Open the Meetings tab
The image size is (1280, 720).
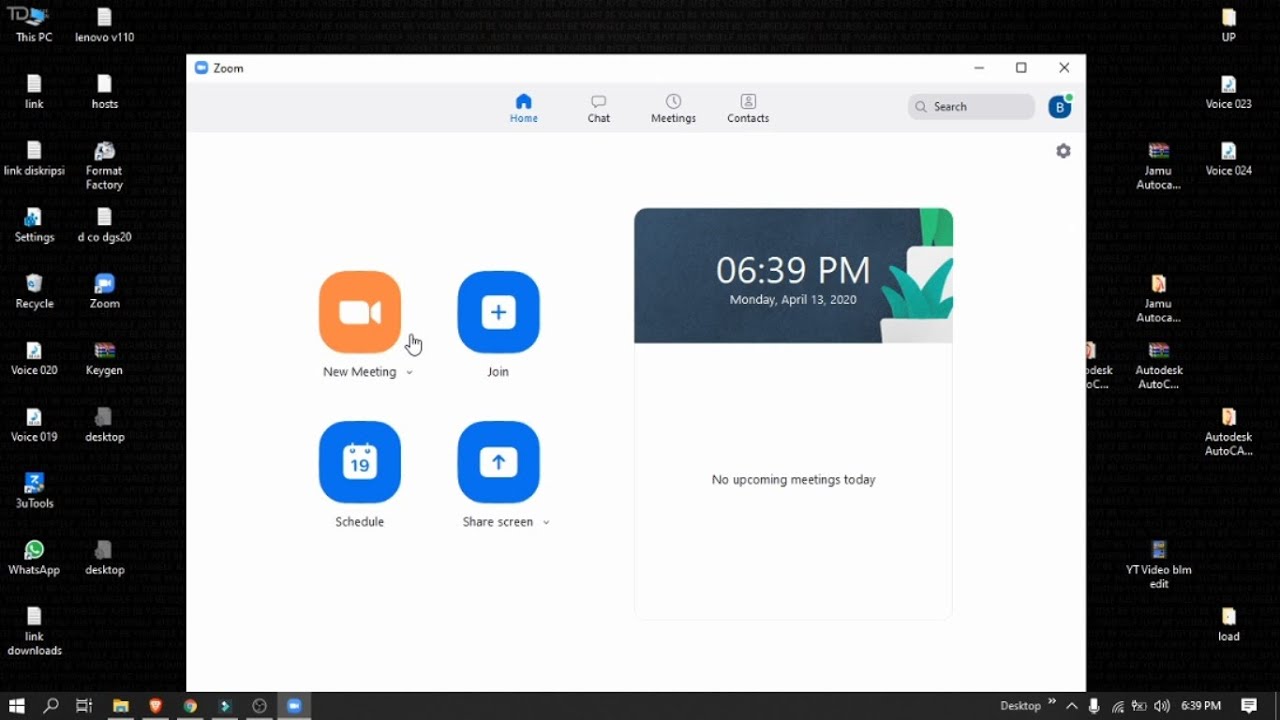pos(673,109)
